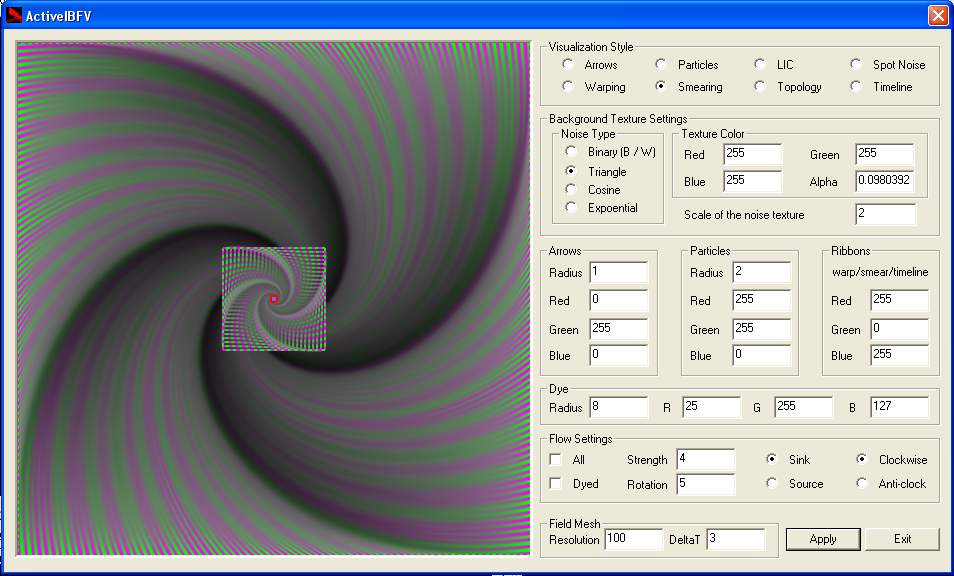Click the ActiveIBFV title bar app icon
The width and height of the screenshot is (954, 576).
coord(14,15)
